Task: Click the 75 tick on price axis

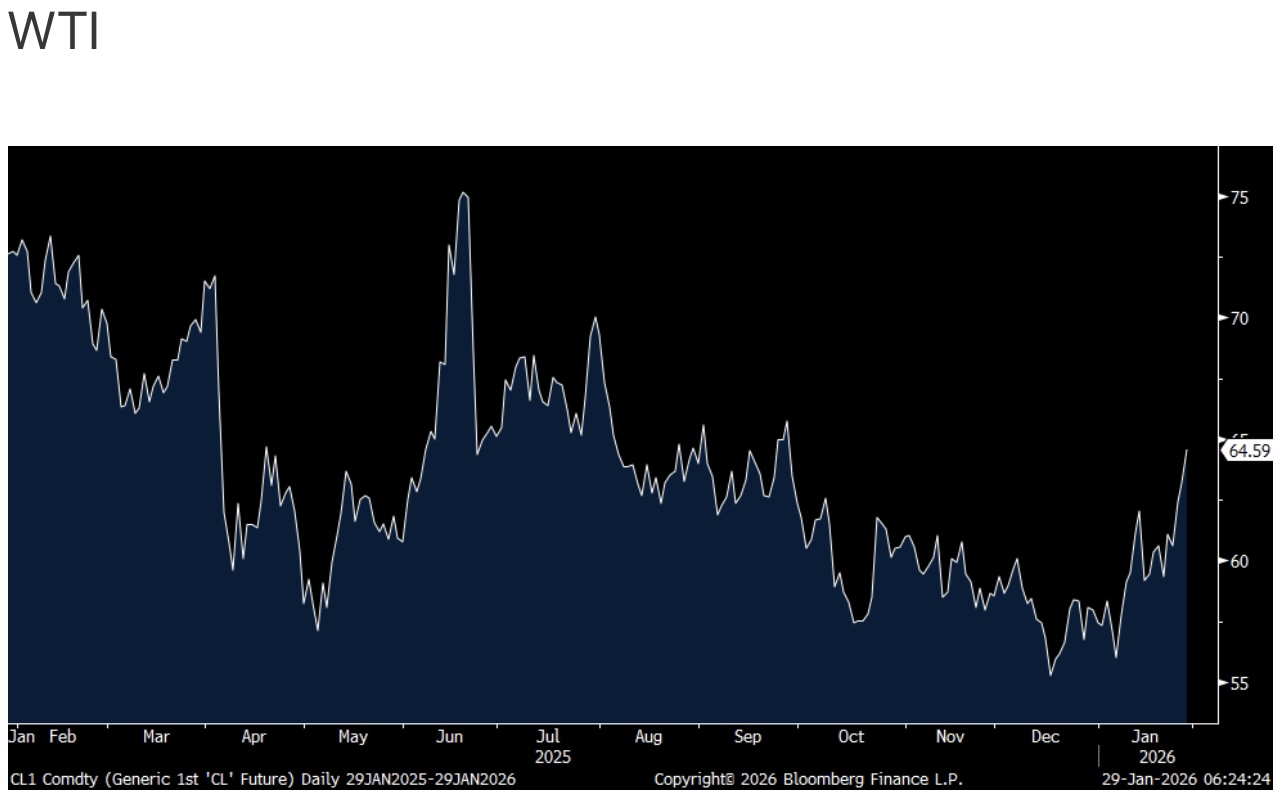Action: tap(1238, 198)
